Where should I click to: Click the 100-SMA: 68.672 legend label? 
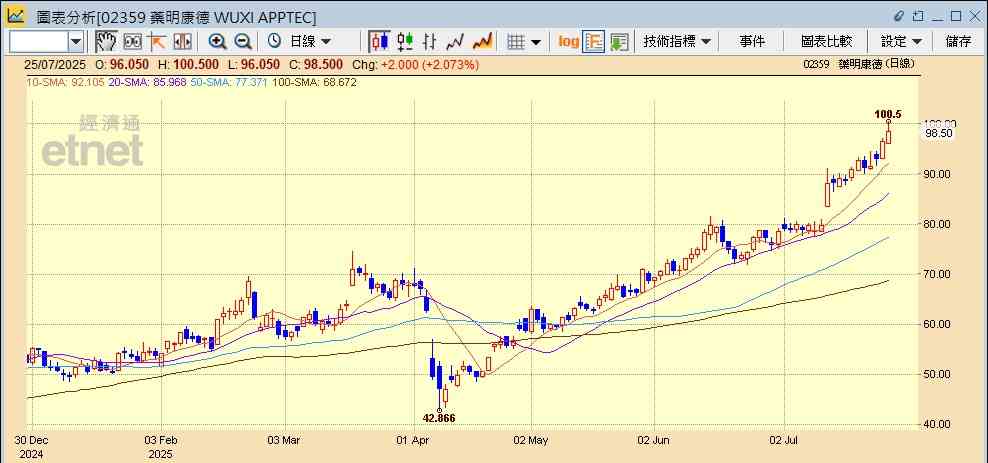click(x=314, y=82)
